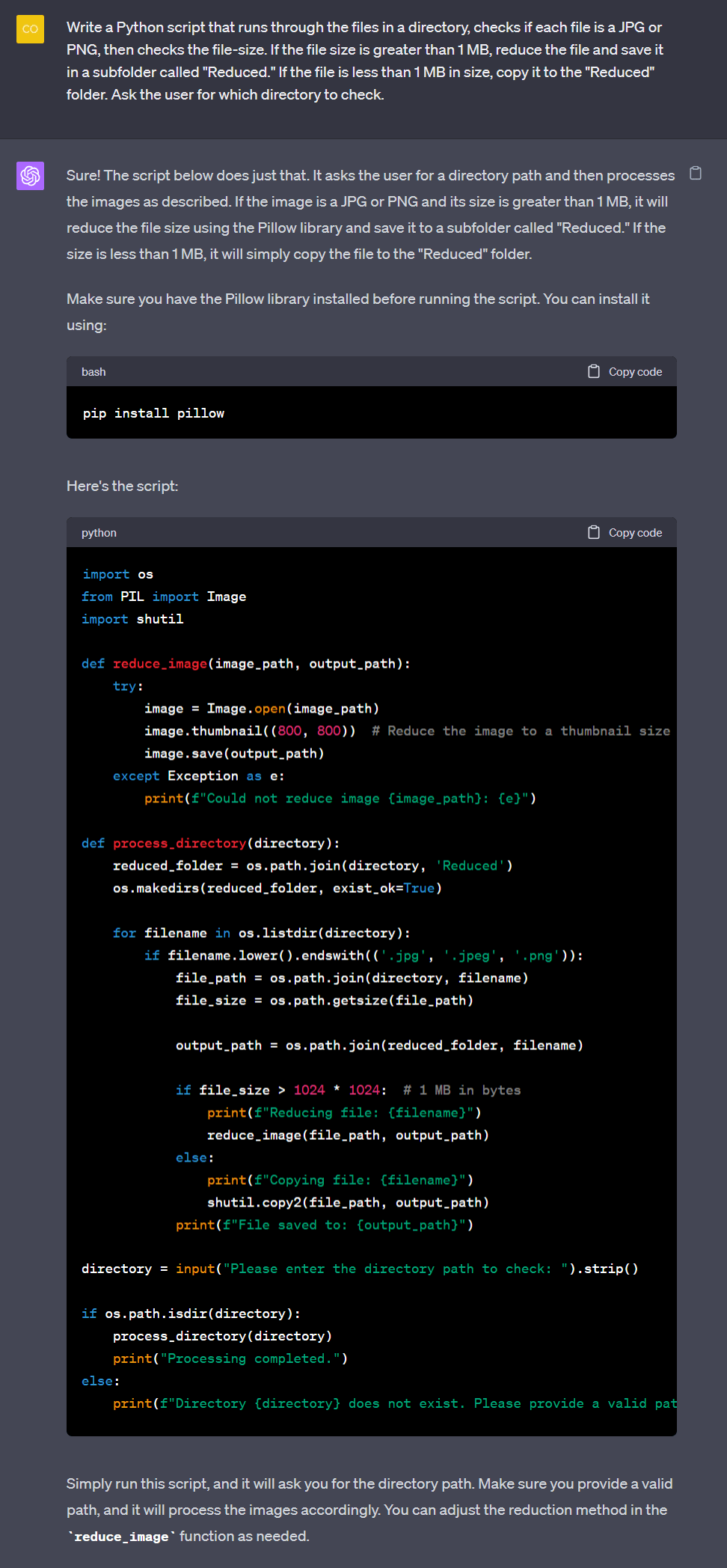Image resolution: width=727 pixels, height=1568 pixels.
Task: Click the ChatGPT logo avatar
Action: pyautogui.click(x=30, y=176)
